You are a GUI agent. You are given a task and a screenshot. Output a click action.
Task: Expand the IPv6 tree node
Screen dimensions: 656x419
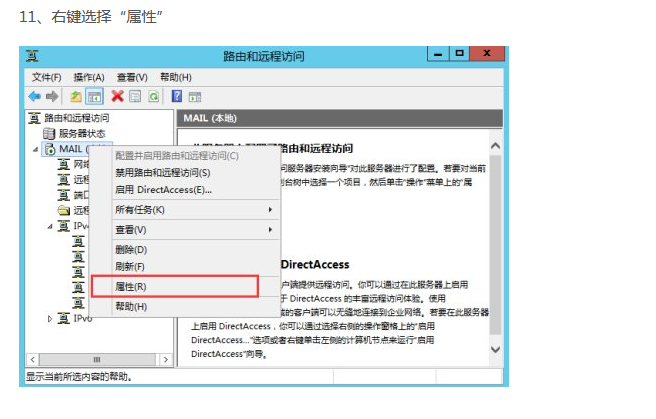[x=51, y=318]
